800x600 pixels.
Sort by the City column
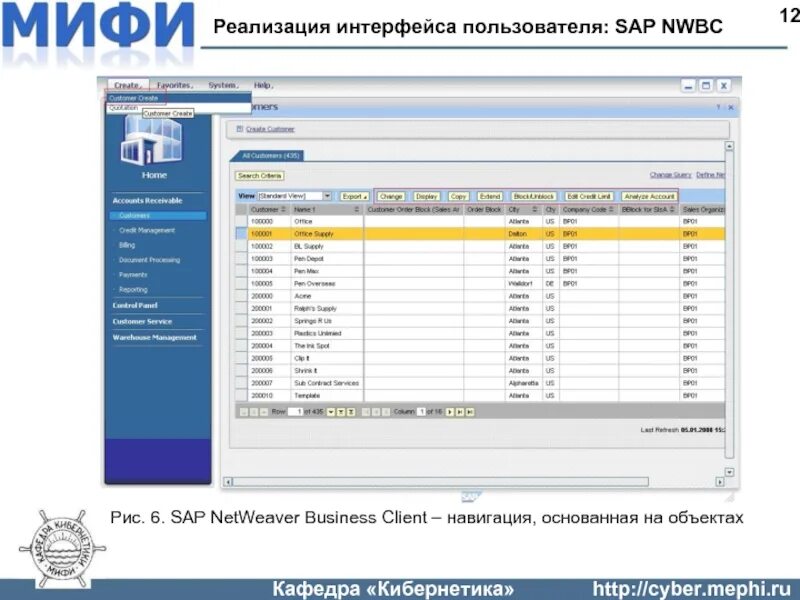click(535, 210)
